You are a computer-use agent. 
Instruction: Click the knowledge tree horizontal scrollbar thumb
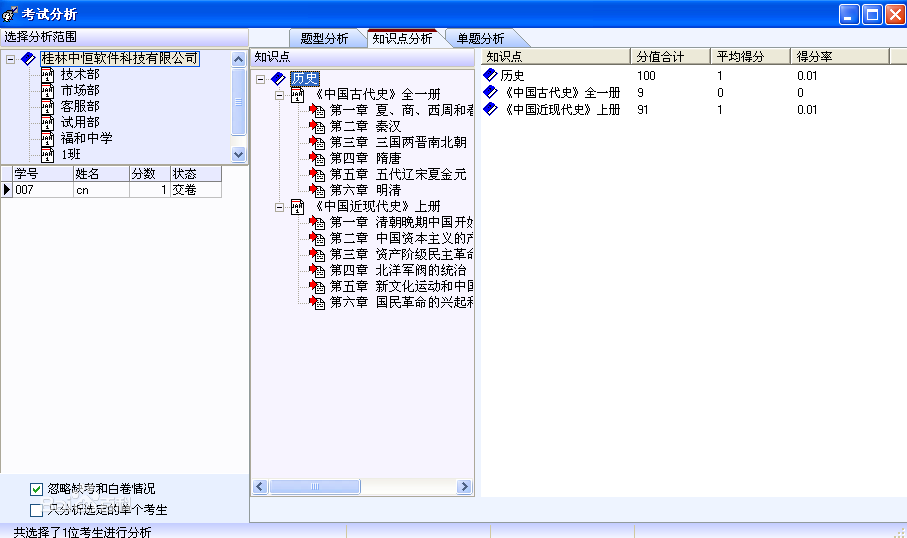[315, 487]
